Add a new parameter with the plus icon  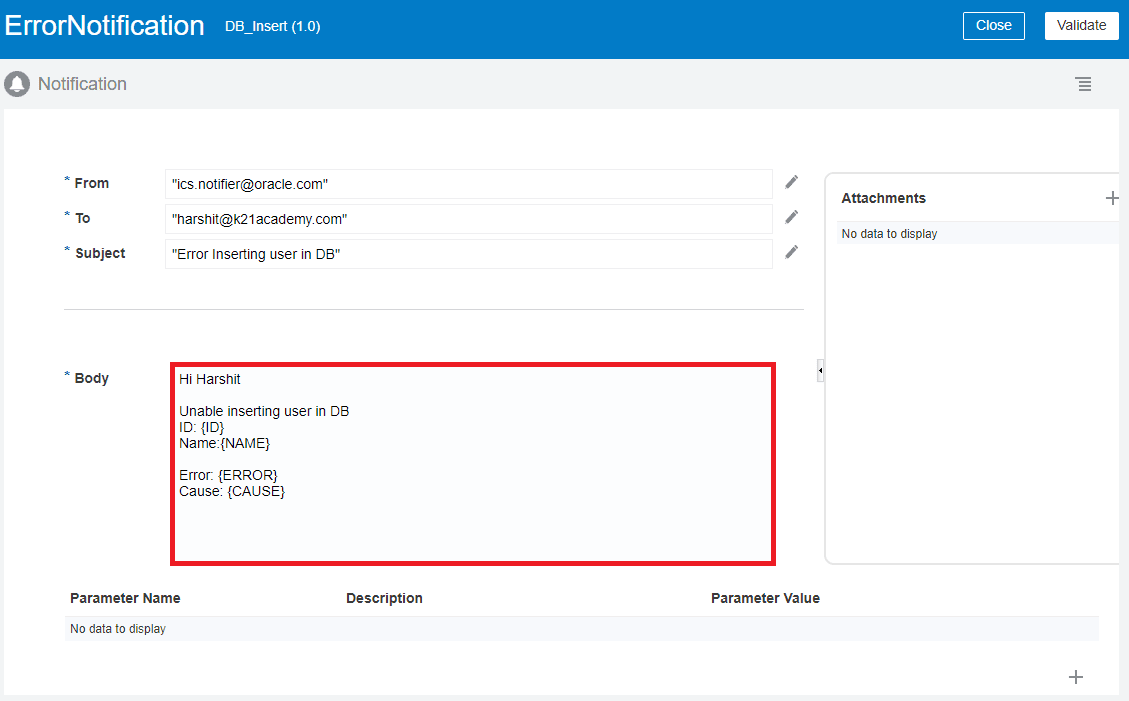click(1075, 677)
